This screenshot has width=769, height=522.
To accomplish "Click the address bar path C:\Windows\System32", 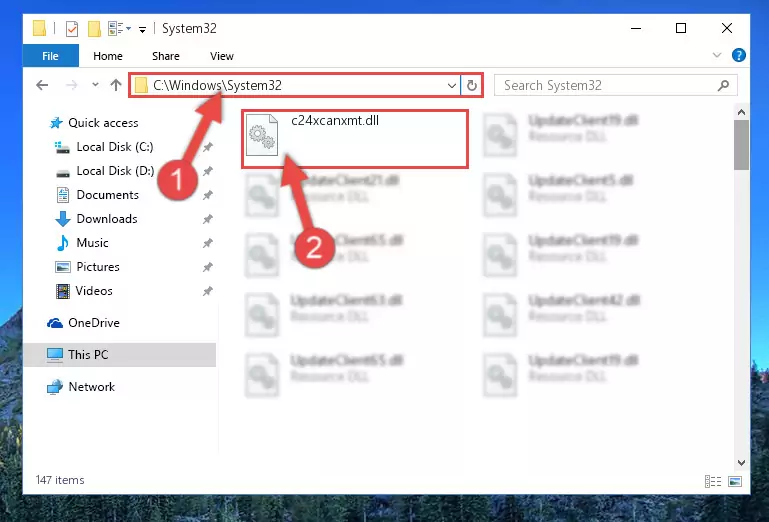I will click(x=217, y=85).
